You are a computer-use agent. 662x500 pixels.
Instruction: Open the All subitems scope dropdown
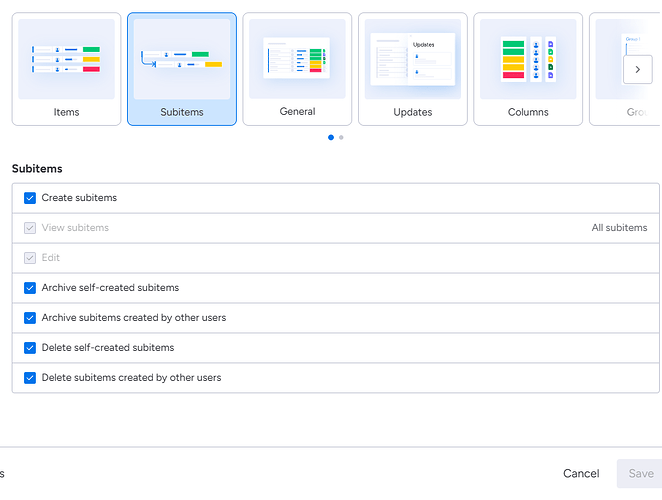[619, 228]
